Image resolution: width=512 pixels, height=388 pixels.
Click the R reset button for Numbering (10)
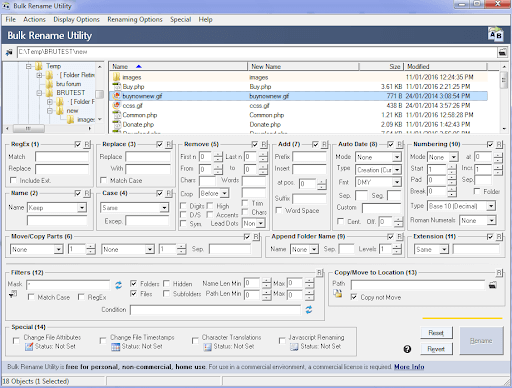[x=499, y=144]
